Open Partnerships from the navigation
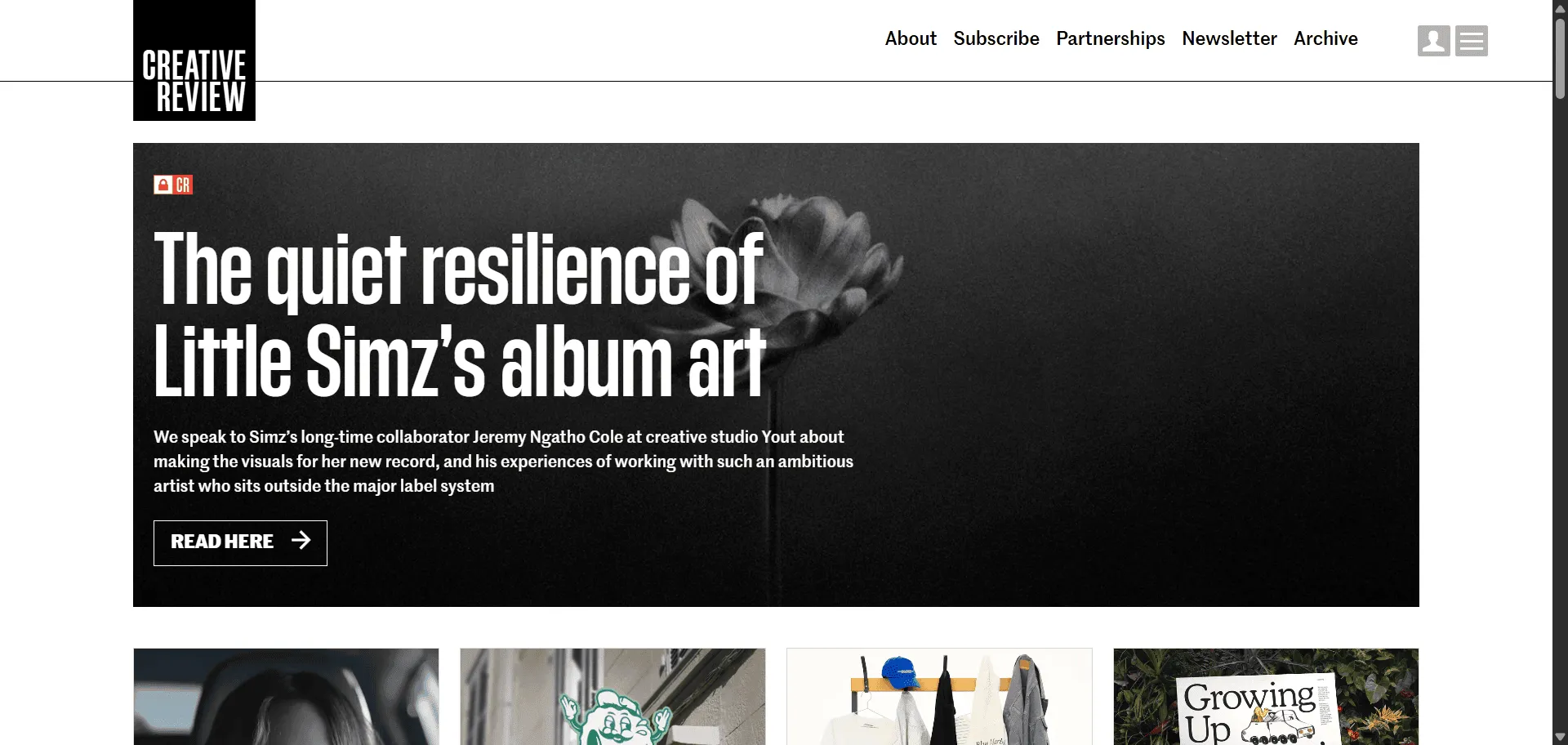1568x745 pixels. (x=1111, y=38)
